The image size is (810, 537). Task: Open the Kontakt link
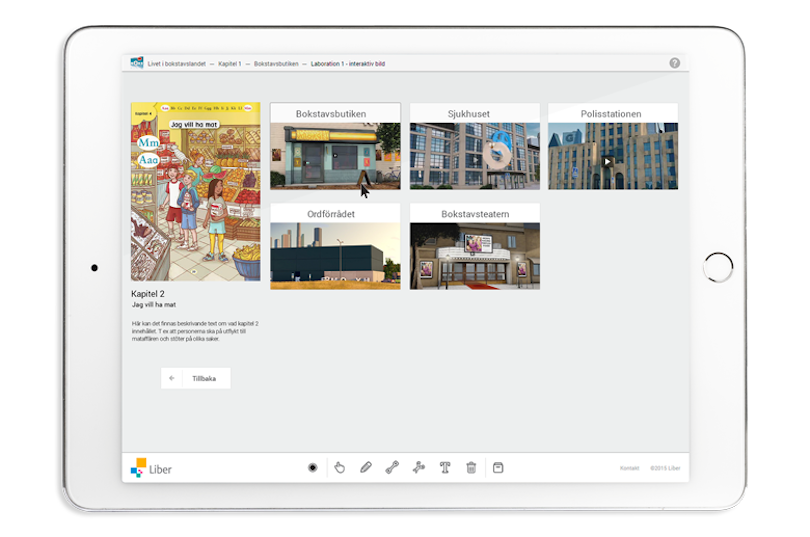(x=629, y=468)
